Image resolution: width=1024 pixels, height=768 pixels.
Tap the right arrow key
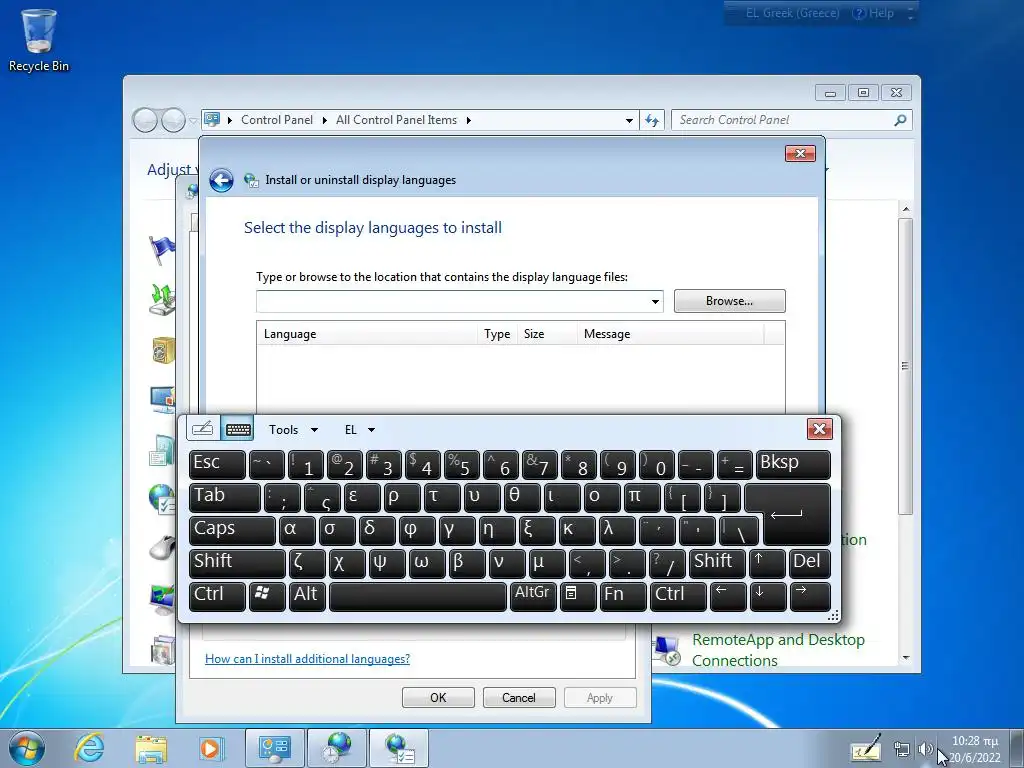click(810, 596)
